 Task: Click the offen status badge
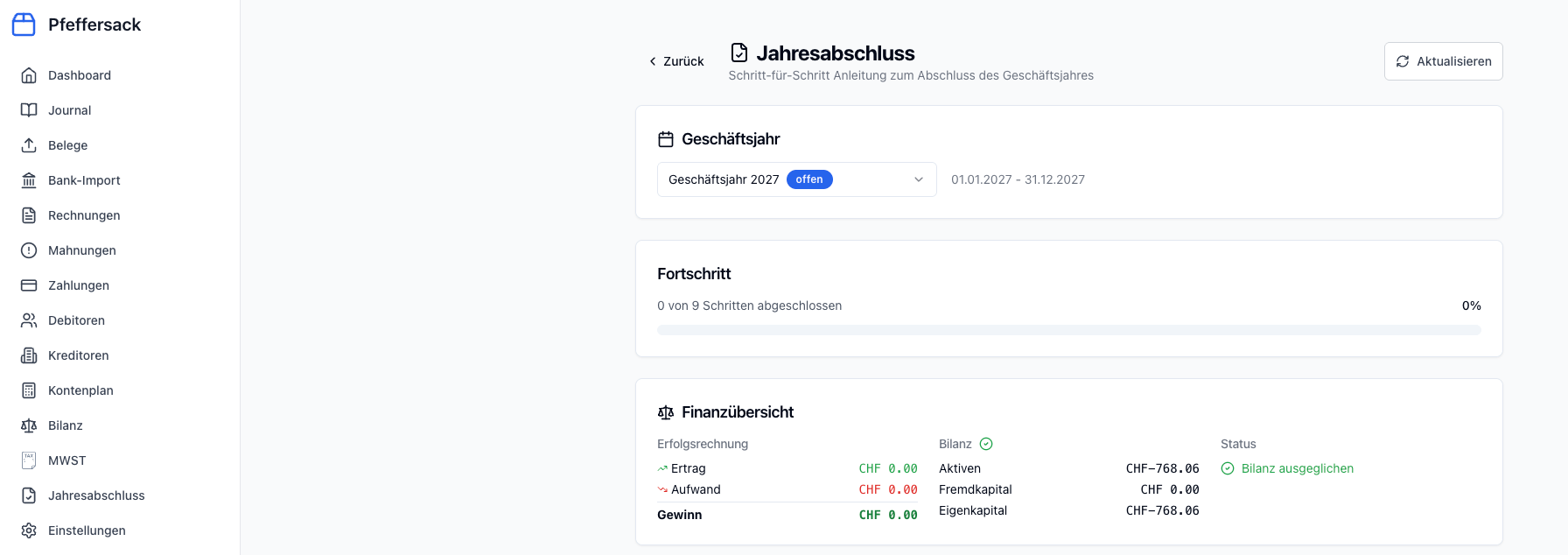point(808,179)
